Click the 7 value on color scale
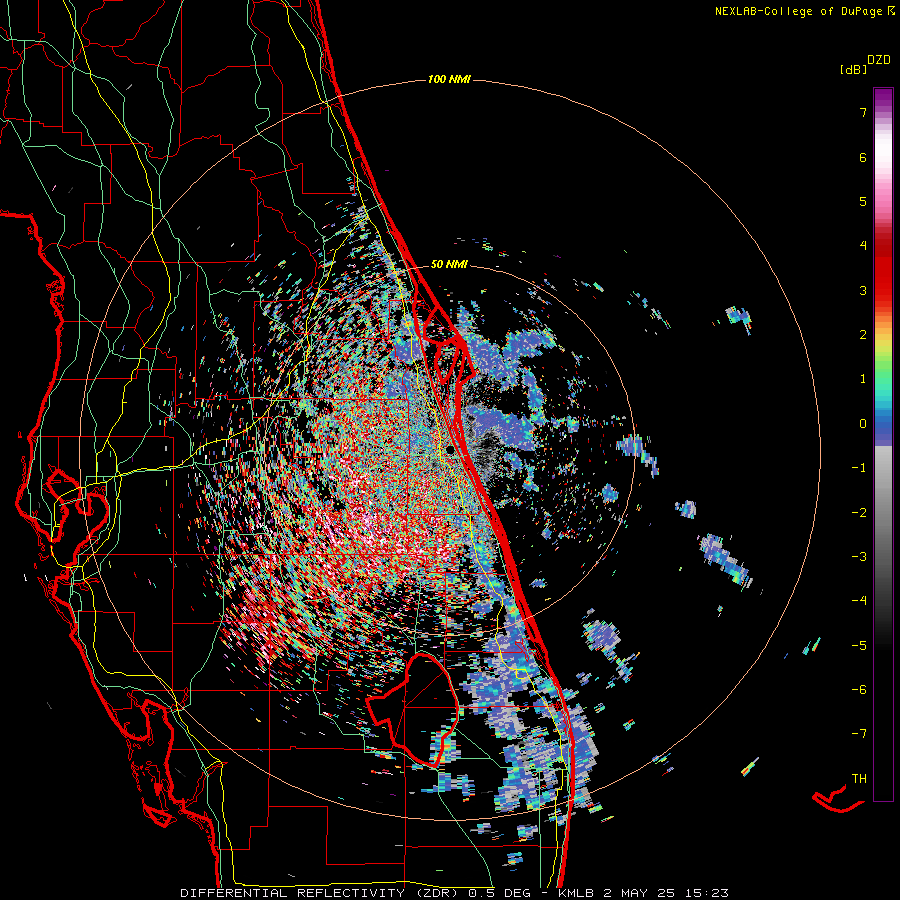 (863, 112)
